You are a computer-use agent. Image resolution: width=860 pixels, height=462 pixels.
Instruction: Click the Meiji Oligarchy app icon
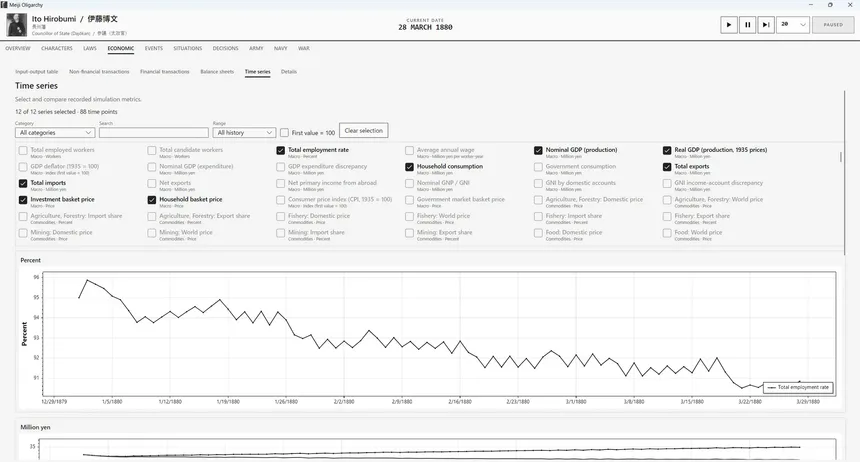[4, 5]
